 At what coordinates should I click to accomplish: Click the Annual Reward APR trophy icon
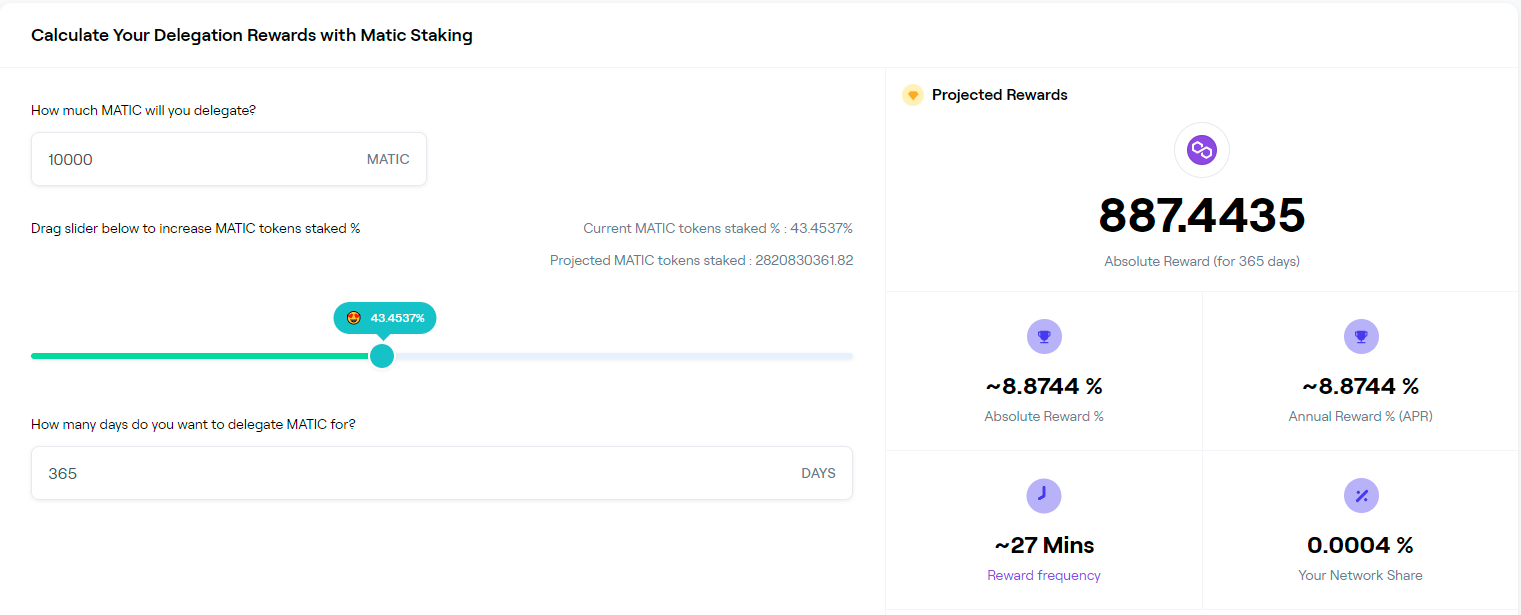[x=1361, y=336]
